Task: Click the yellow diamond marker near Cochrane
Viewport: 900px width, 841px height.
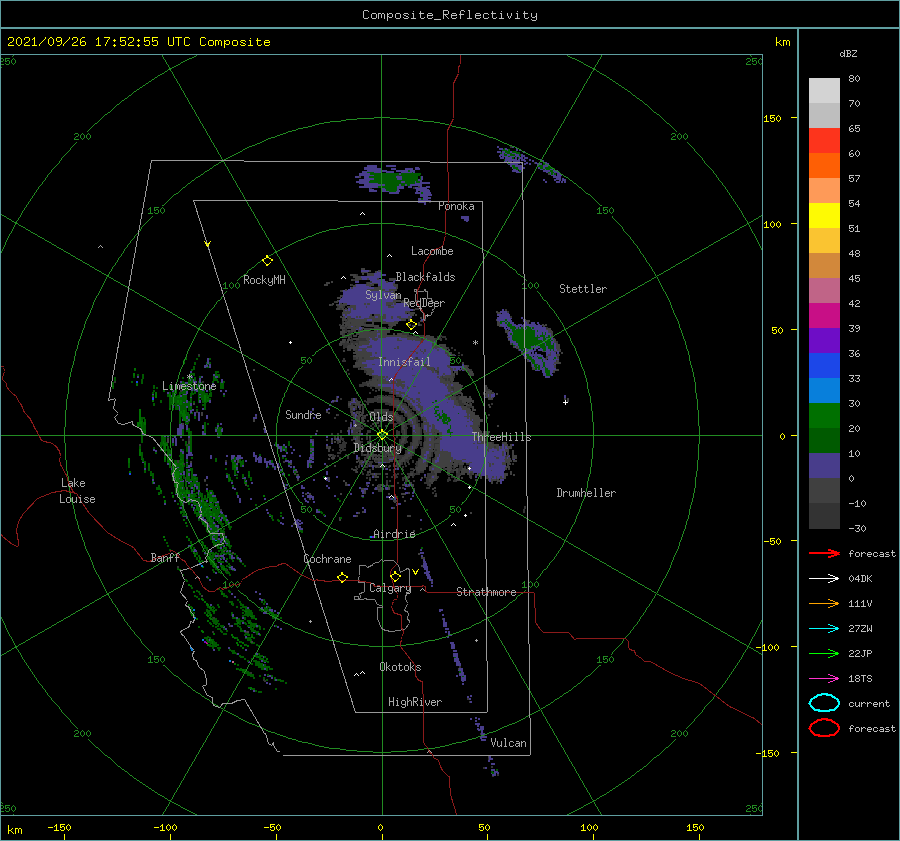Action: tap(342, 577)
